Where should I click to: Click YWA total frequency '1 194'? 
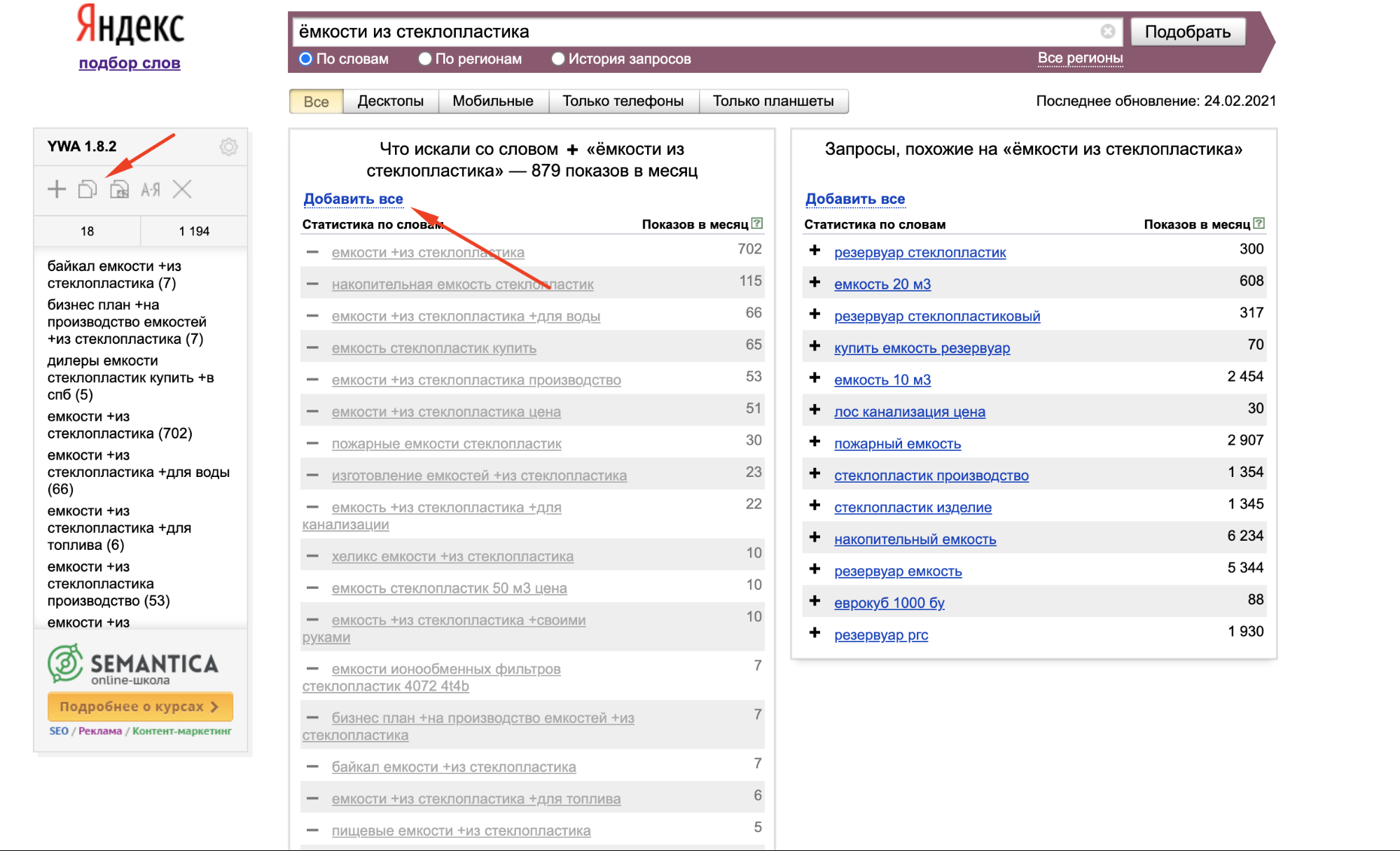[x=194, y=231]
